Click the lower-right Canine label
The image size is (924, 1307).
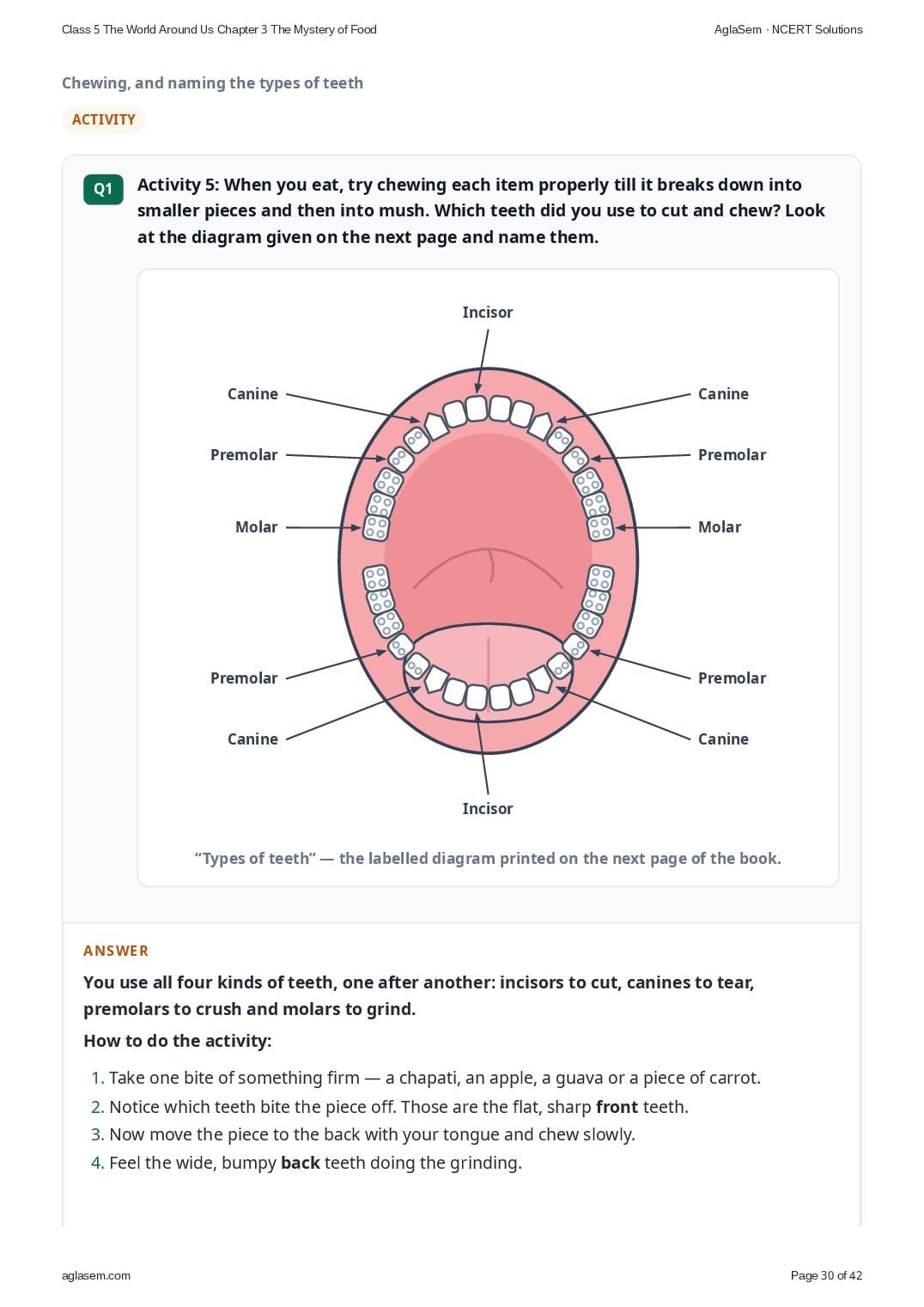[x=723, y=739]
